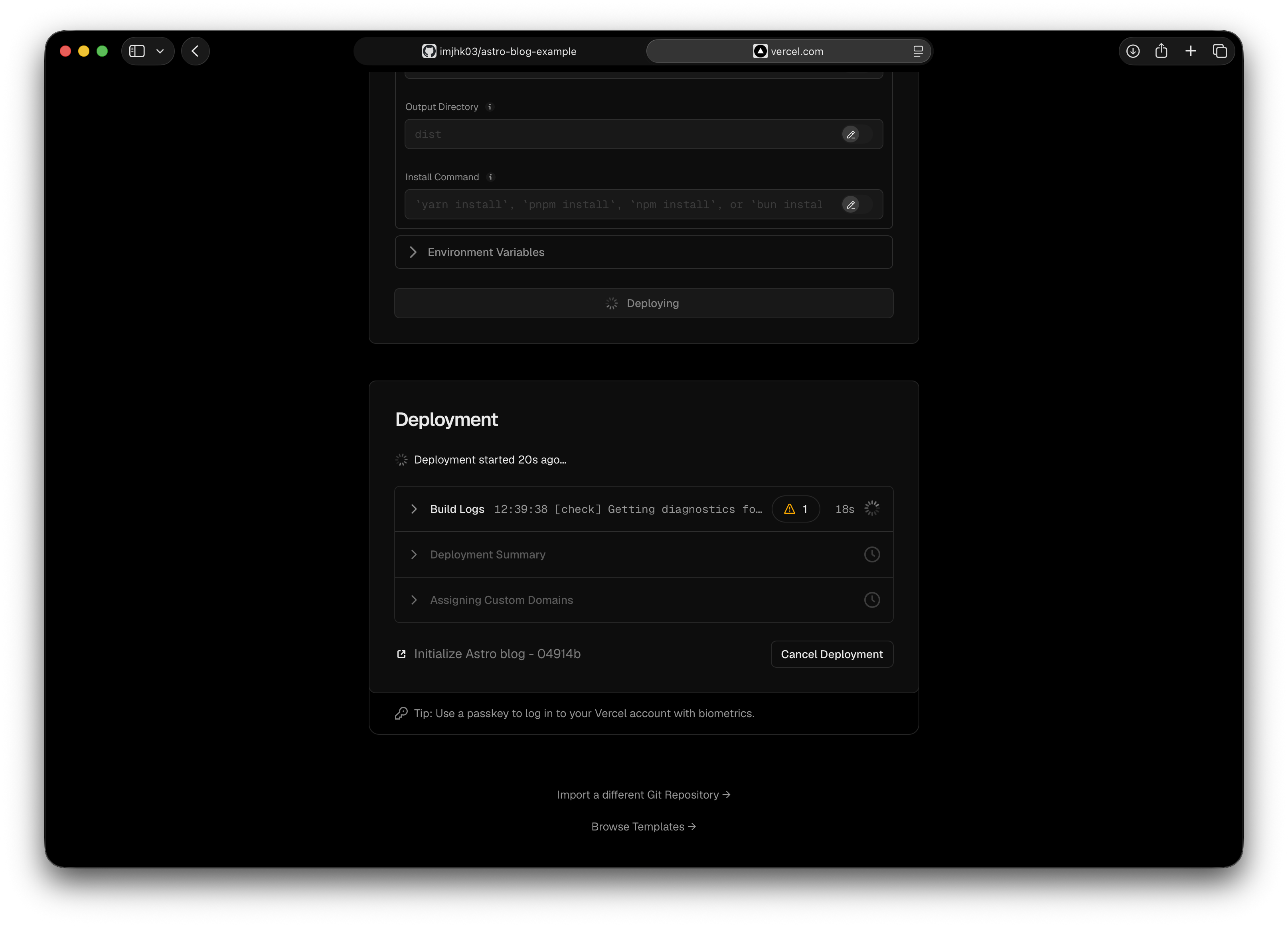Toggle Output Directory override pencil switch
The width and height of the screenshot is (1288, 927).
coord(857,134)
